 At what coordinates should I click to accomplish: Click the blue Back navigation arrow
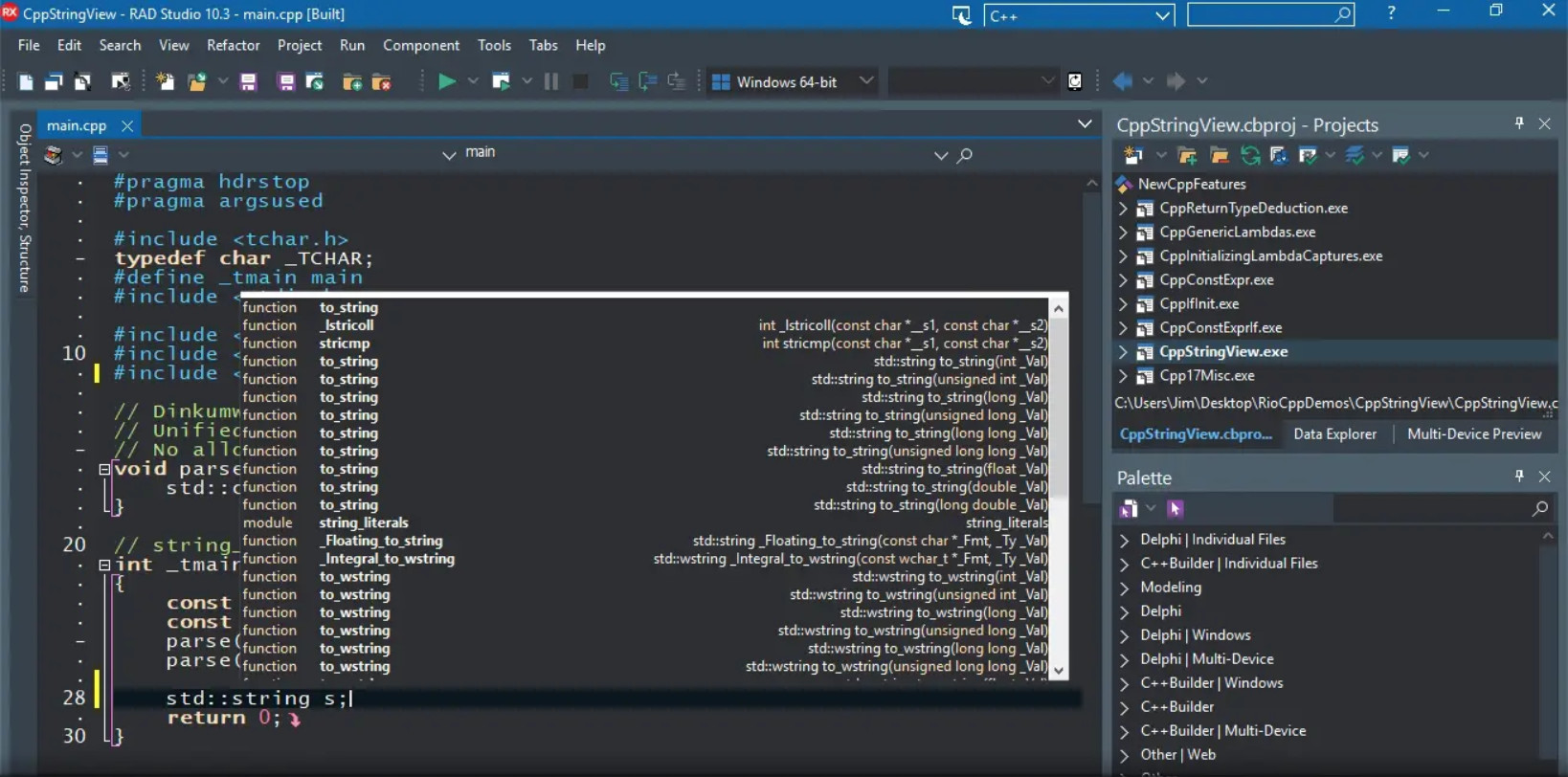[x=1123, y=81]
